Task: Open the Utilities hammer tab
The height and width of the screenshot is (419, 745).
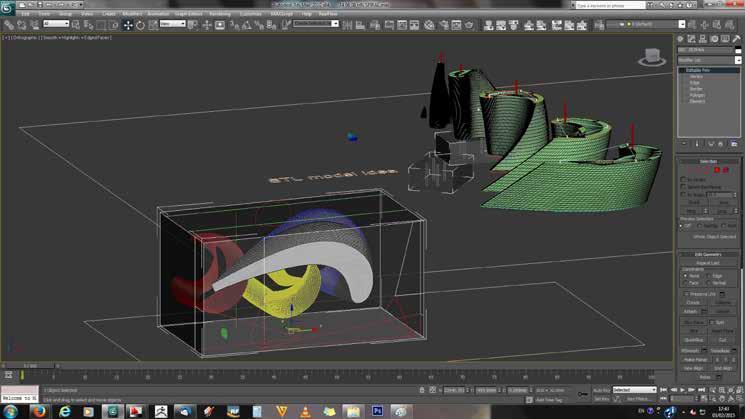Action: (736, 39)
